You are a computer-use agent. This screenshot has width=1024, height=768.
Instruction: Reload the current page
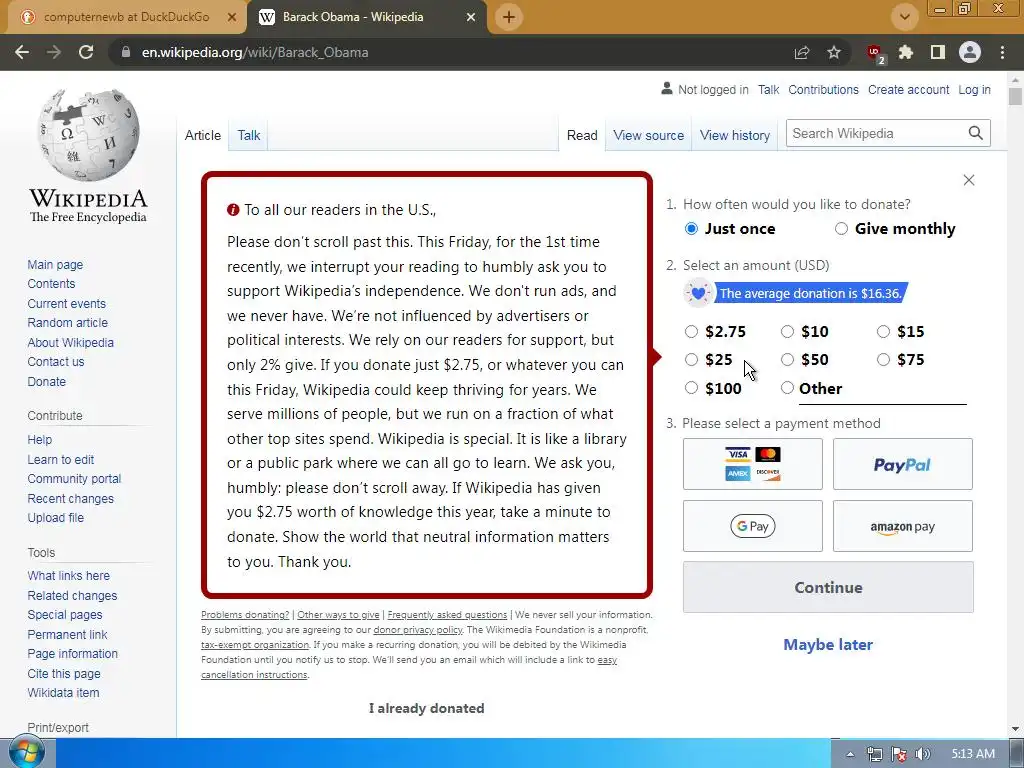pyautogui.click(x=86, y=52)
